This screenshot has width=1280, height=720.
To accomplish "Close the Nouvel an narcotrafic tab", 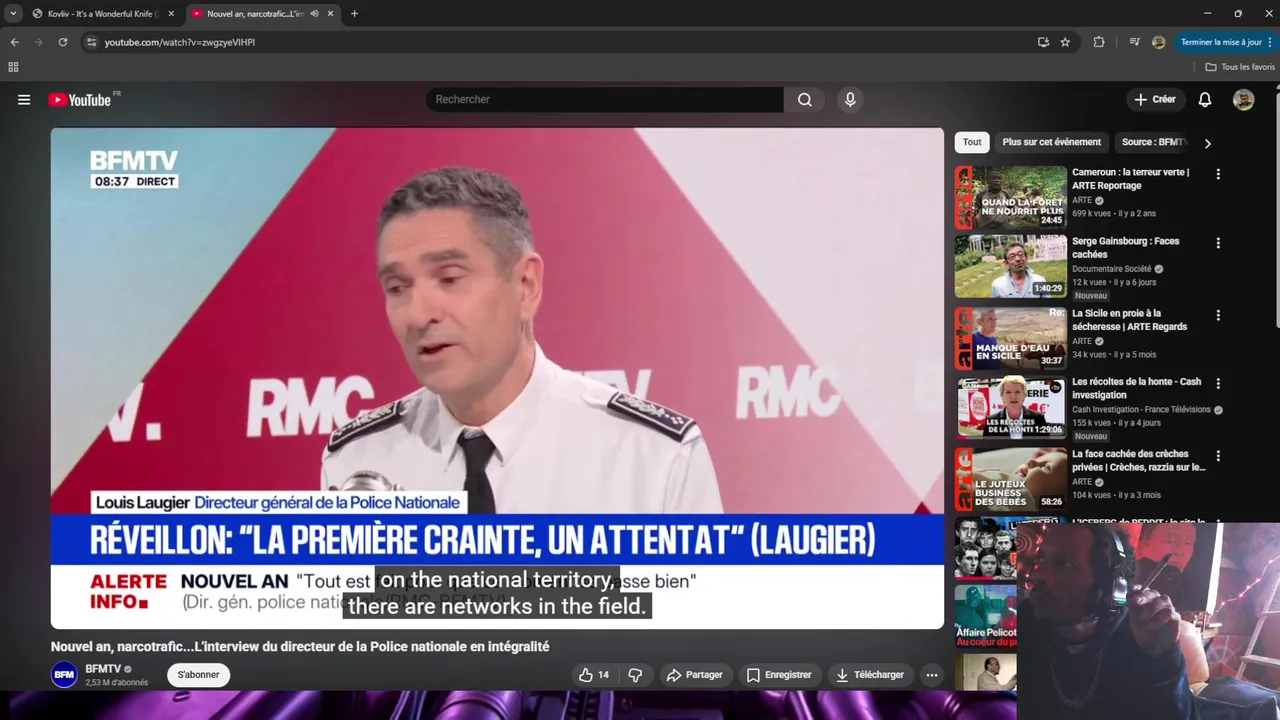I will pyautogui.click(x=329, y=14).
